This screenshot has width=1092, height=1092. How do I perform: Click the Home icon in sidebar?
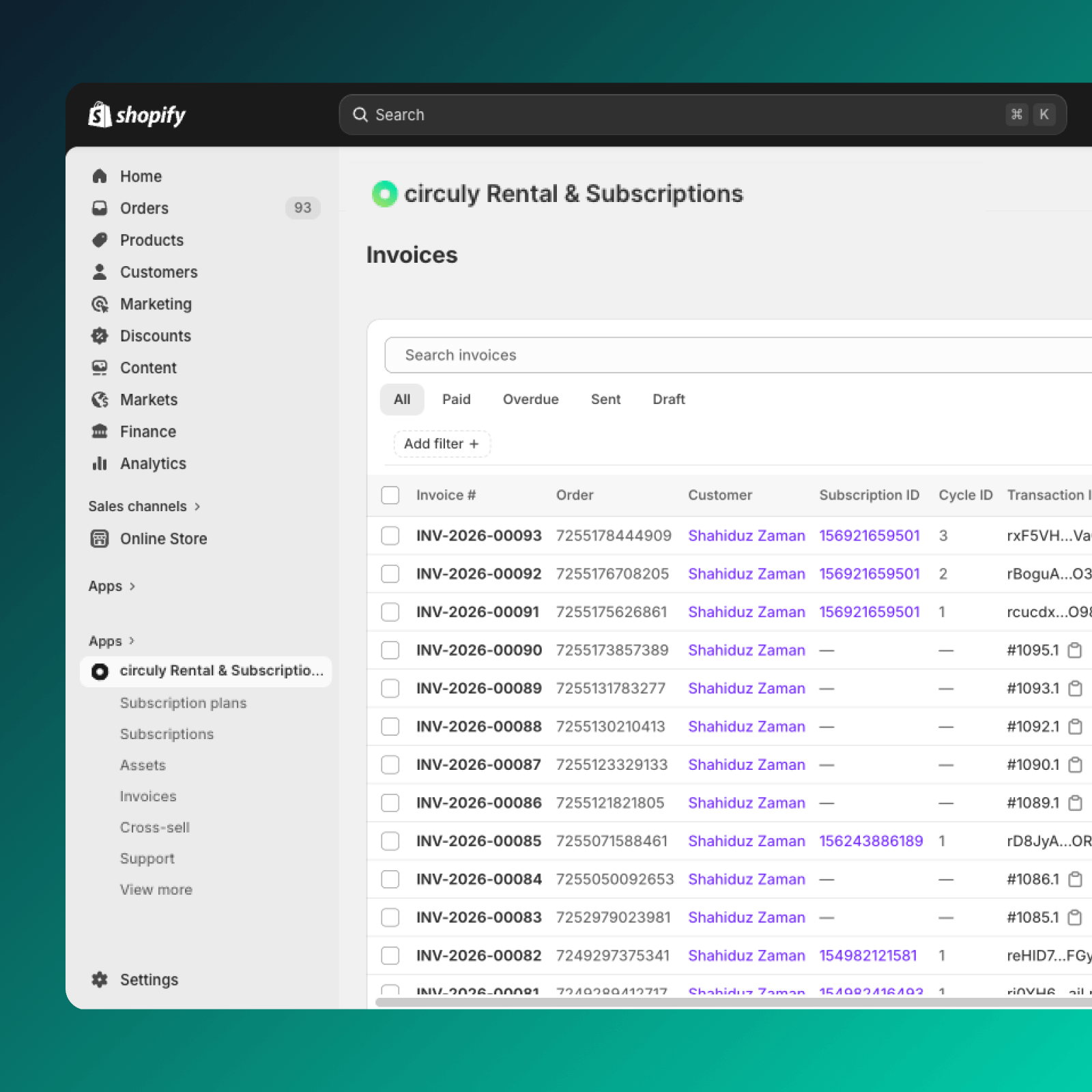point(100,176)
